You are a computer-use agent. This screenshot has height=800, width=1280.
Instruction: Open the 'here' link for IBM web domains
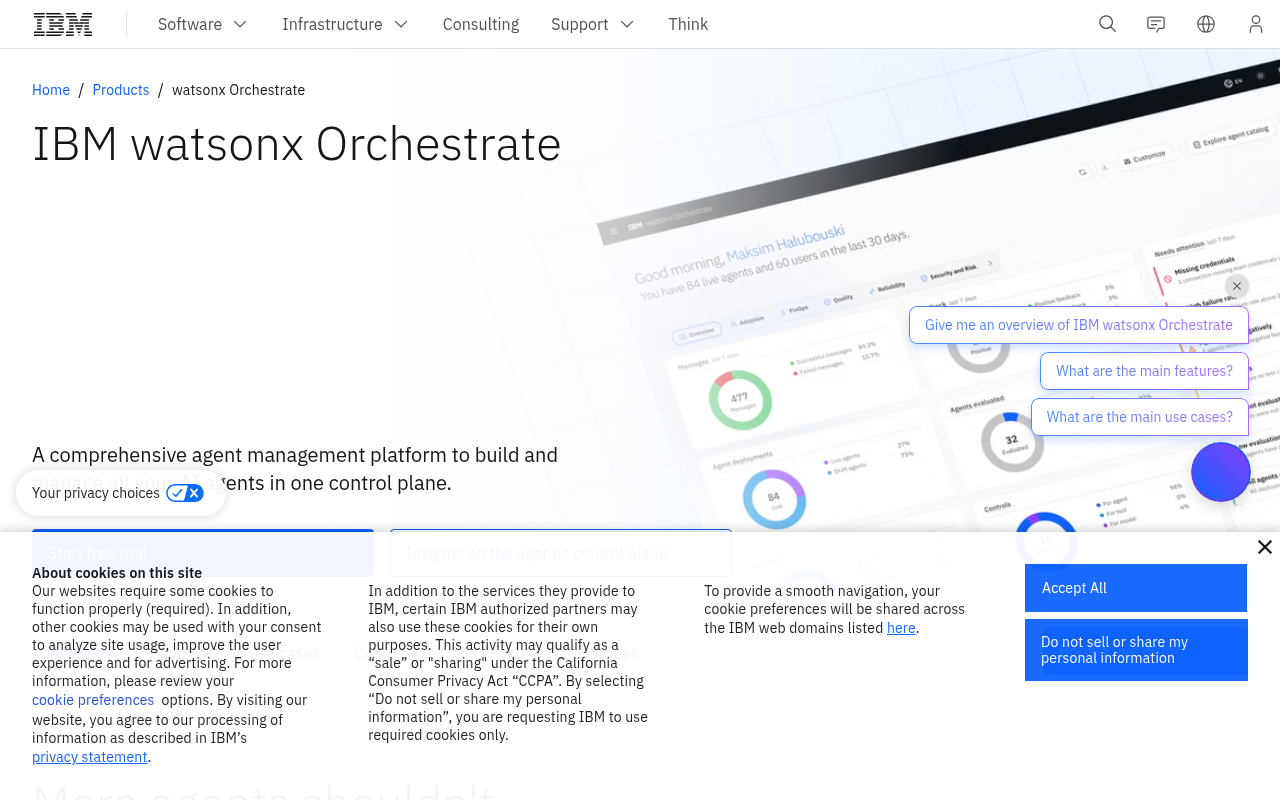tap(901, 628)
